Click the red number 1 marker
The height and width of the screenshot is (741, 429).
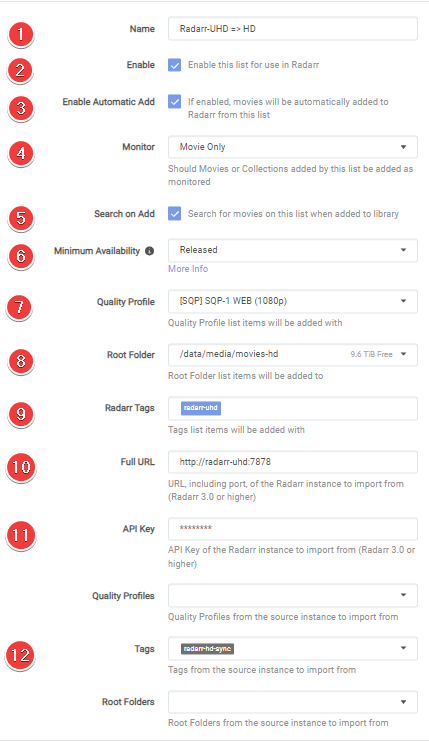coord(20,34)
